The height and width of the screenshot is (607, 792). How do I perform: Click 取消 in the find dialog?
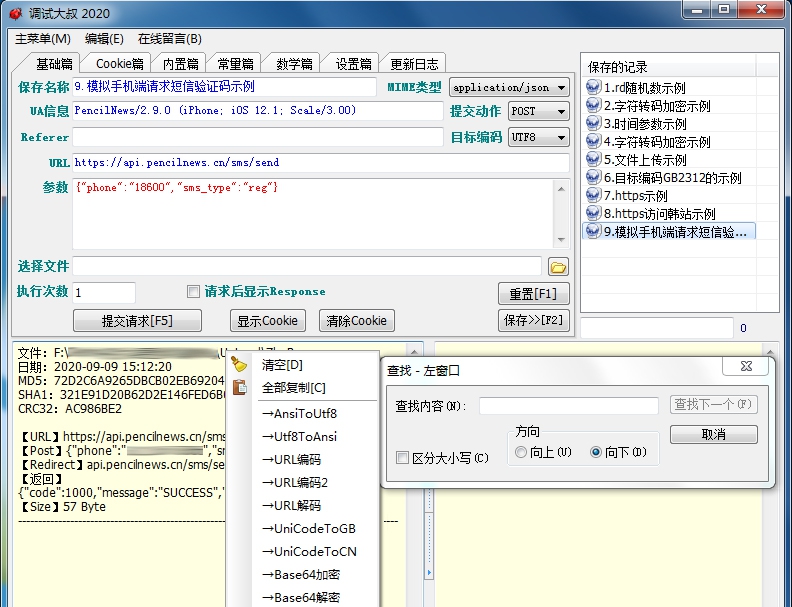[x=714, y=434]
